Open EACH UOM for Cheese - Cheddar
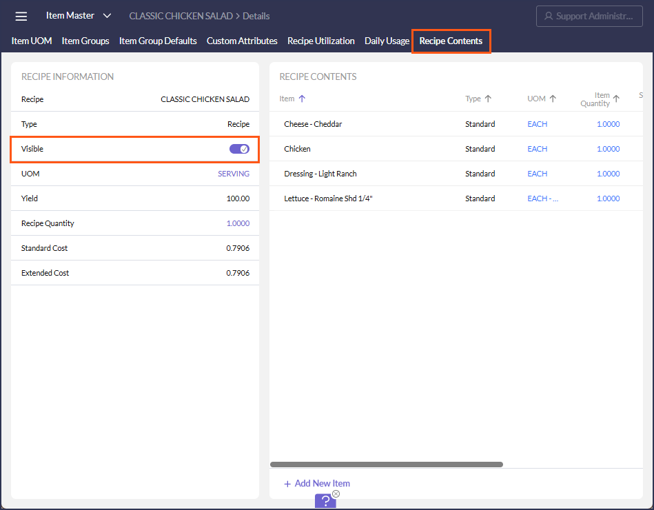Image resolution: width=654 pixels, height=510 pixels. coord(537,124)
